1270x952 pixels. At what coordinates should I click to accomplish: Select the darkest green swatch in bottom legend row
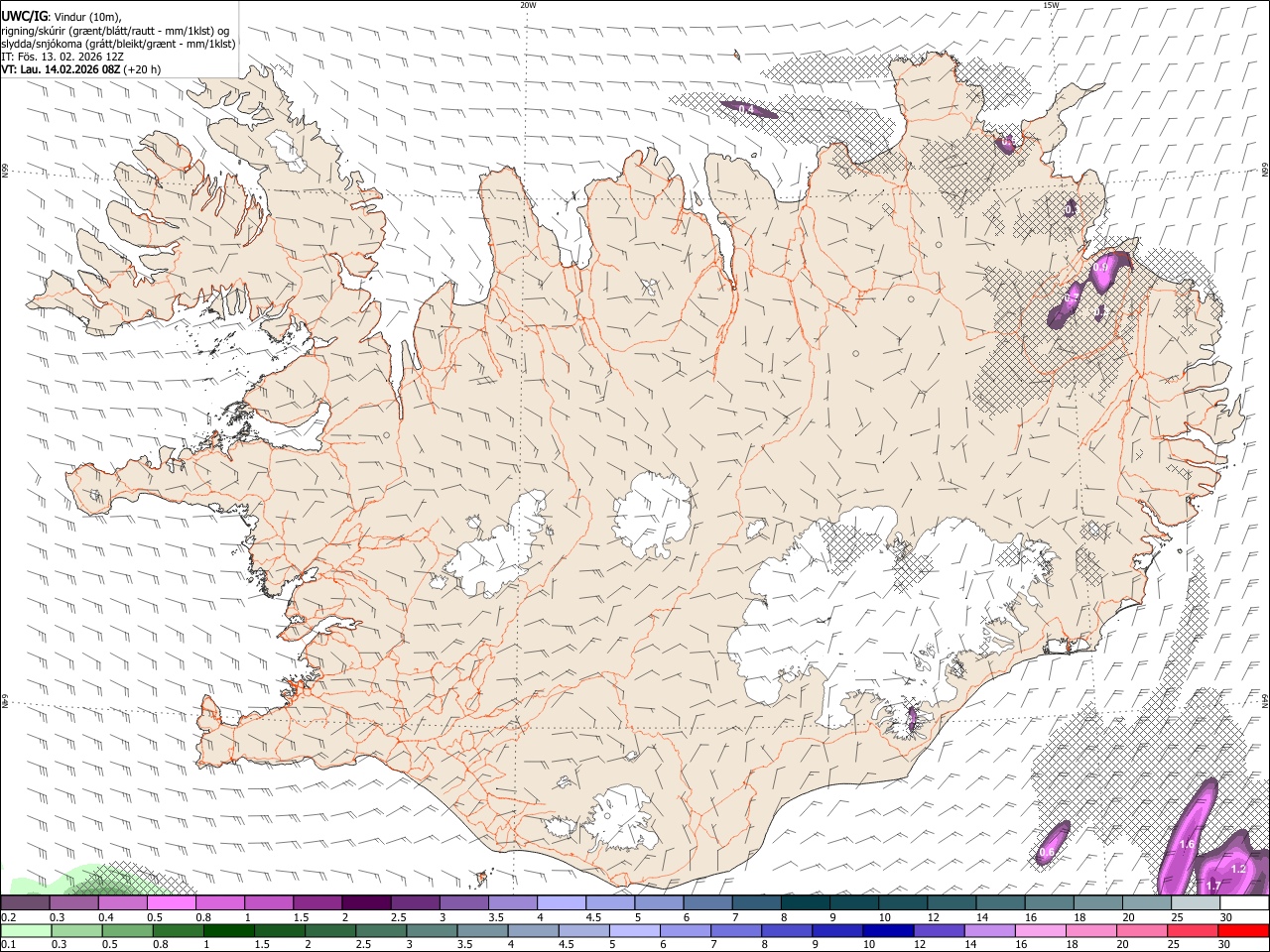[x=229, y=930]
